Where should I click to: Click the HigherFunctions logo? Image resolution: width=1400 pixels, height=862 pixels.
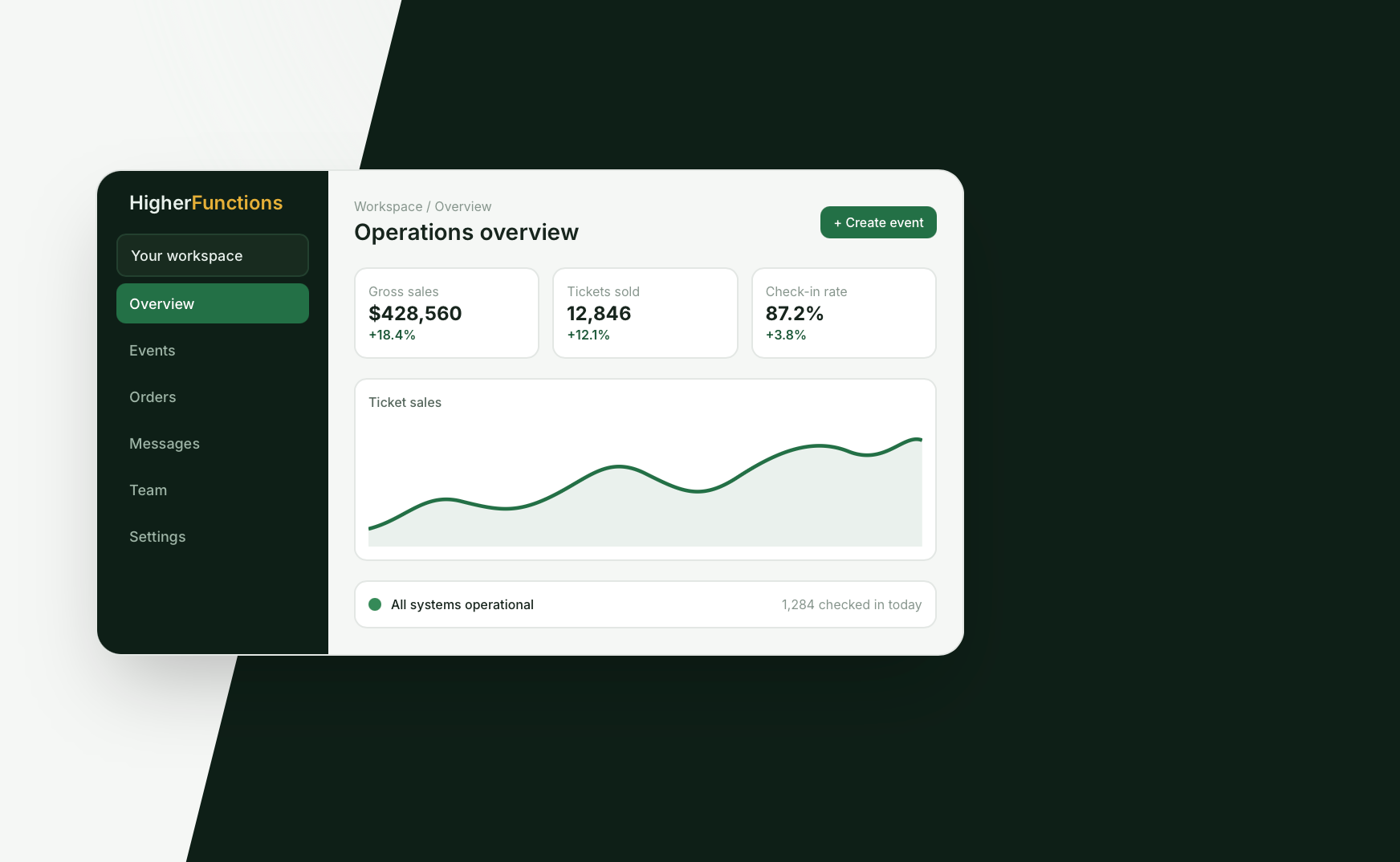206,203
